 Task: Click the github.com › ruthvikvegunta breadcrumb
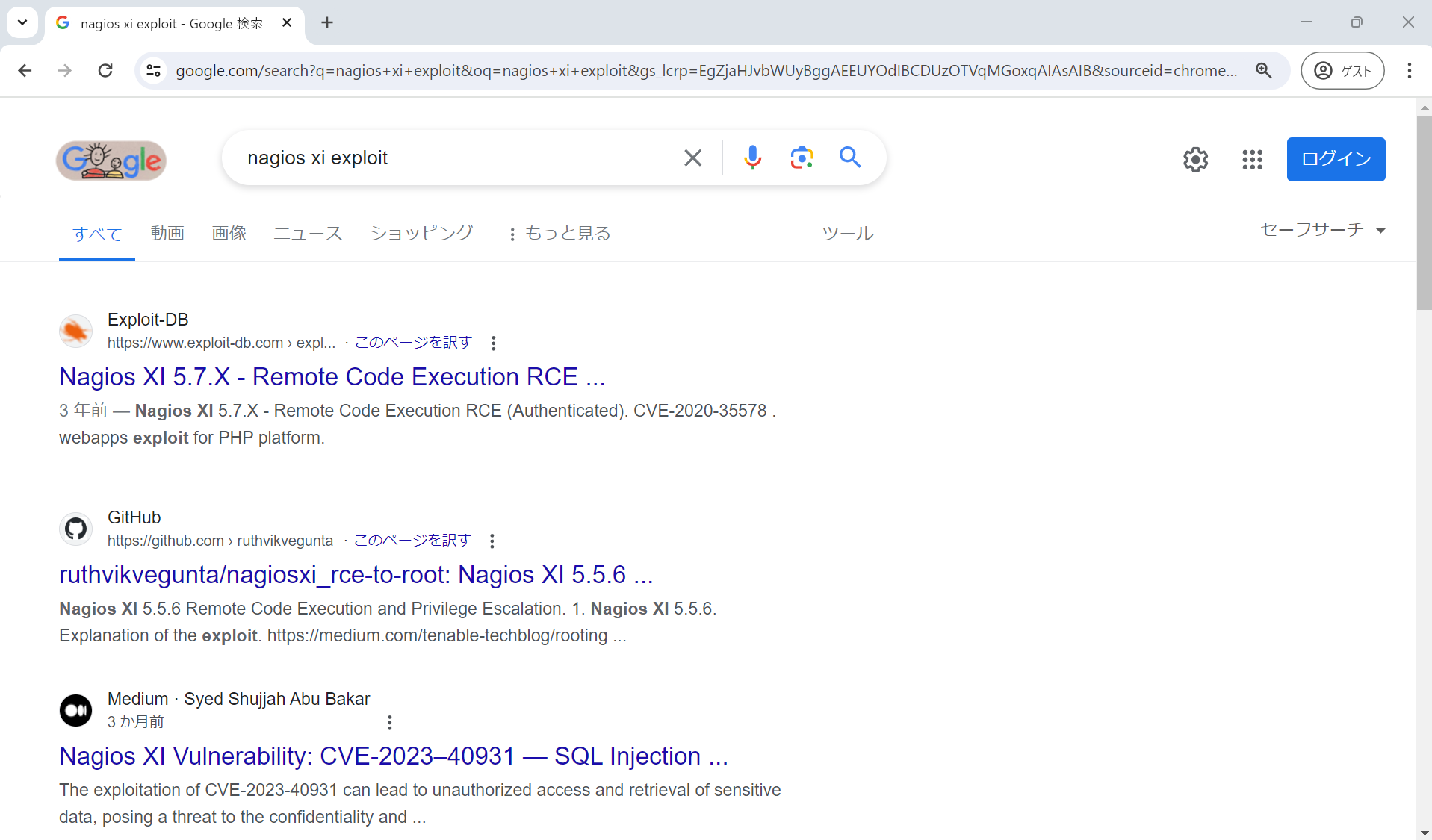[220, 541]
